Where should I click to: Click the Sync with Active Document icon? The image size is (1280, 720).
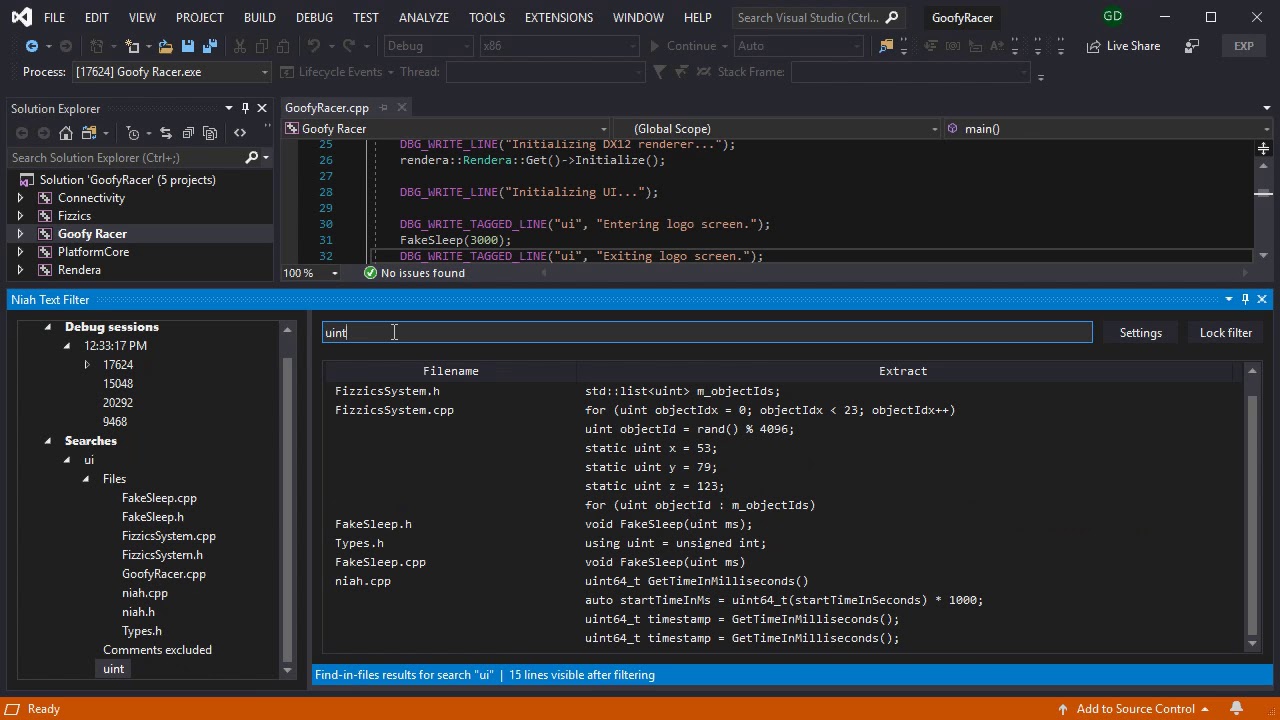coord(165,133)
